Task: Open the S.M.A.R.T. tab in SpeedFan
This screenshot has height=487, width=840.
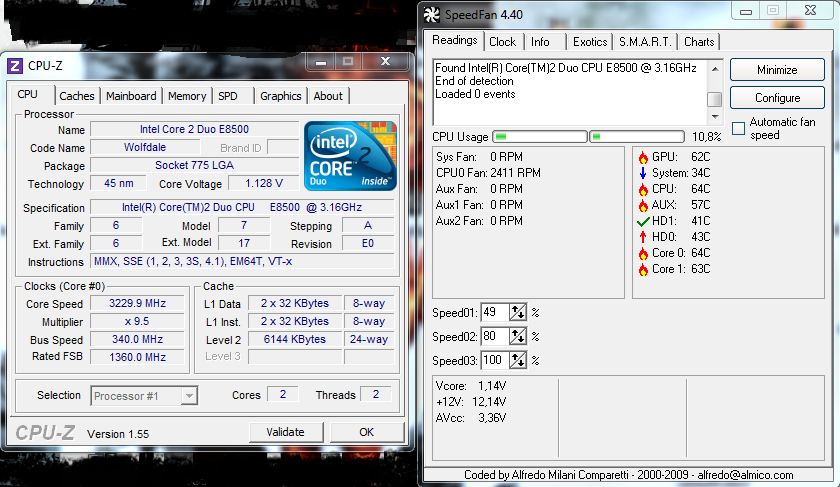Action: tap(645, 42)
